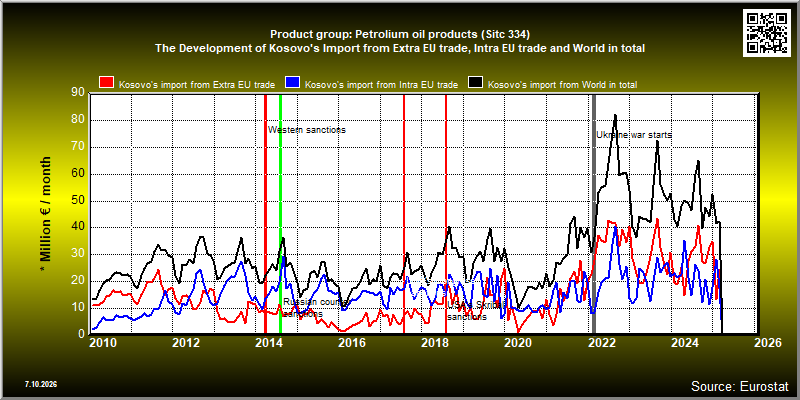Click the y-axis value 70
This screenshot has height=400, width=800.
tap(79, 147)
